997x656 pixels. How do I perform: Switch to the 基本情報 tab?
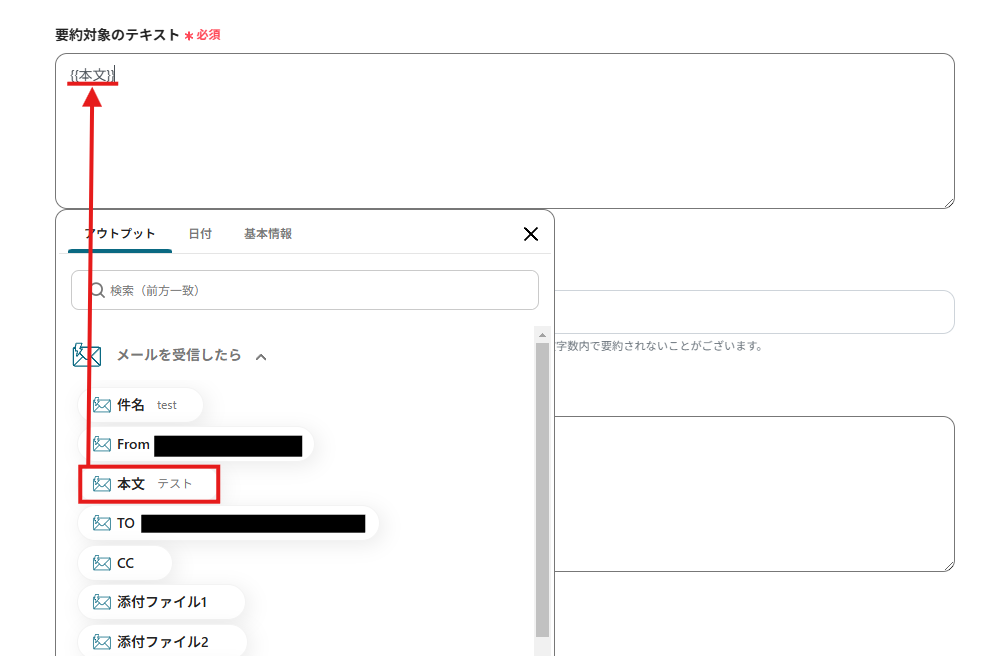pos(267,233)
